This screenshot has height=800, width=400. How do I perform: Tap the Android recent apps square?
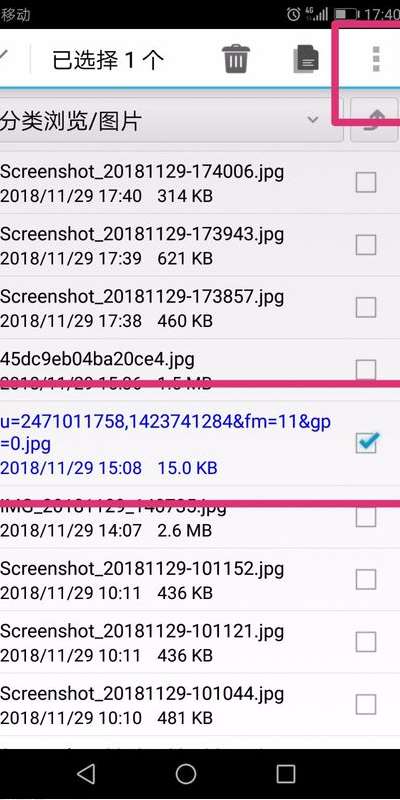click(x=286, y=773)
